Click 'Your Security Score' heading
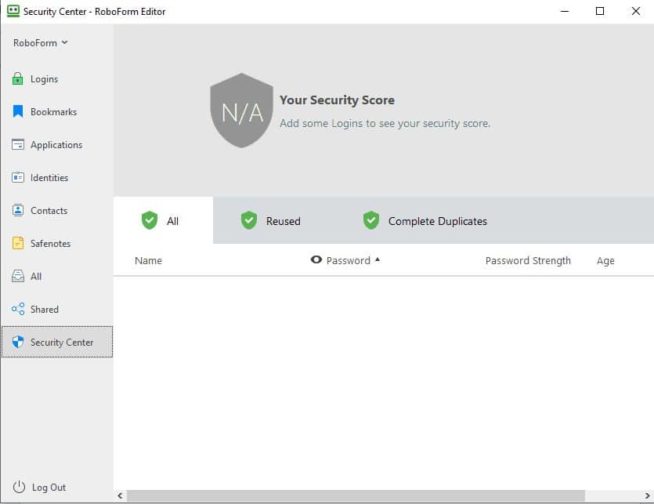The height and width of the screenshot is (504, 654). click(337, 100)
